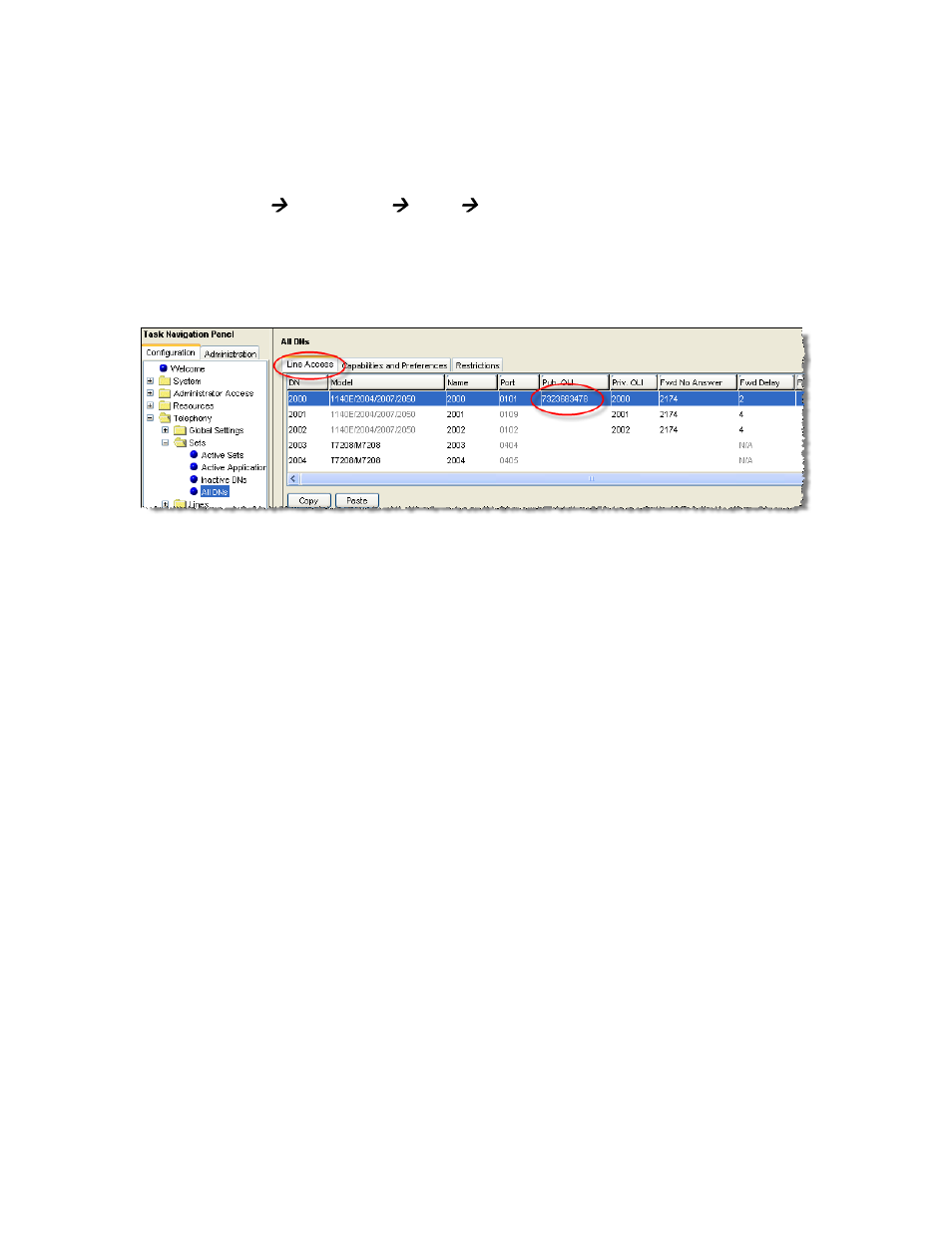The width and height of the screenshot is (952, 1233).
Task: Click horizontal scrollbar left arrow
Action: click(x=293, y=479)
